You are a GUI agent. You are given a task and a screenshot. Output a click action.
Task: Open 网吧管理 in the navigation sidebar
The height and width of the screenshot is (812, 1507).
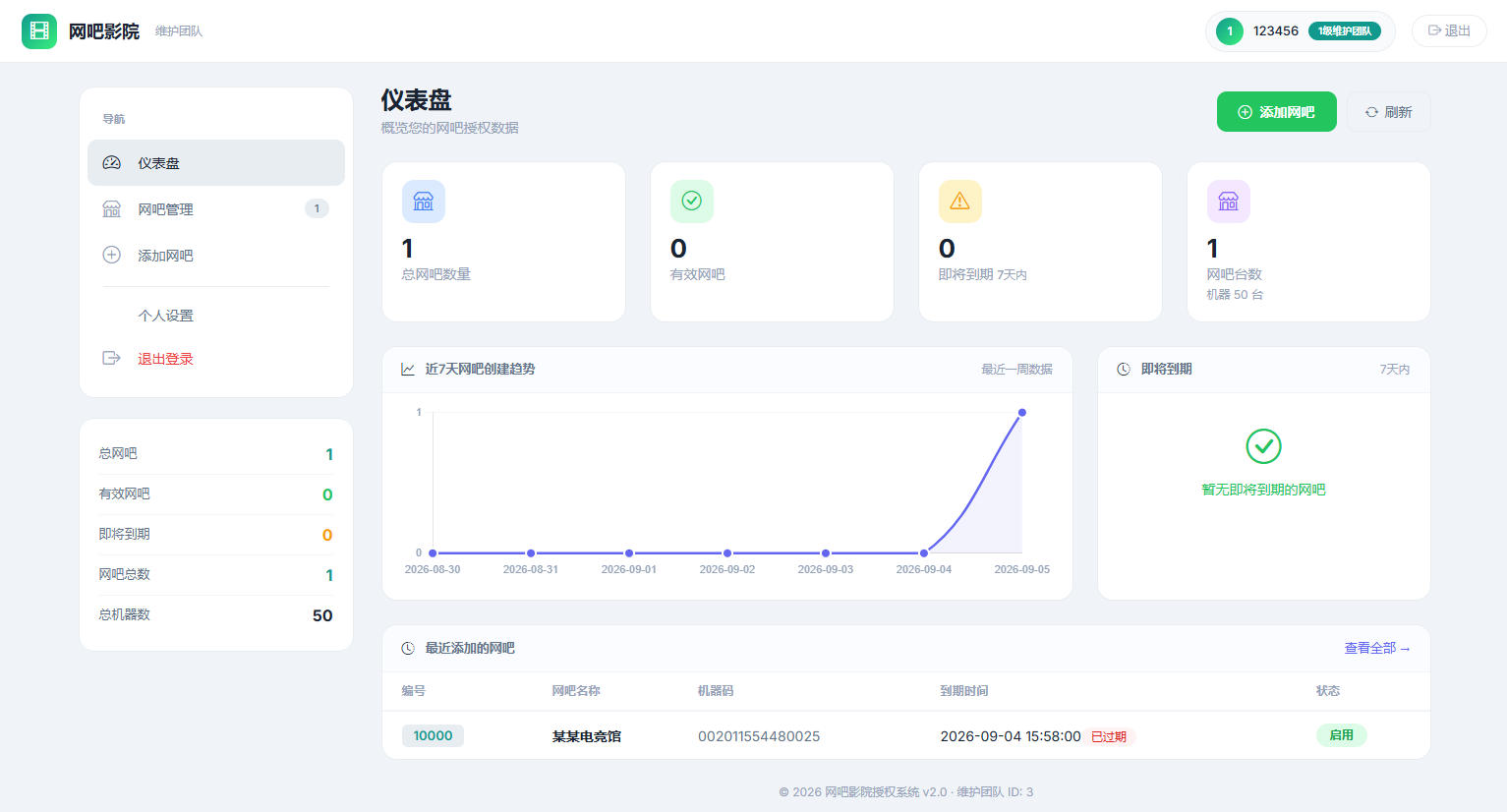pyautogui.click(x=216, y=209)
